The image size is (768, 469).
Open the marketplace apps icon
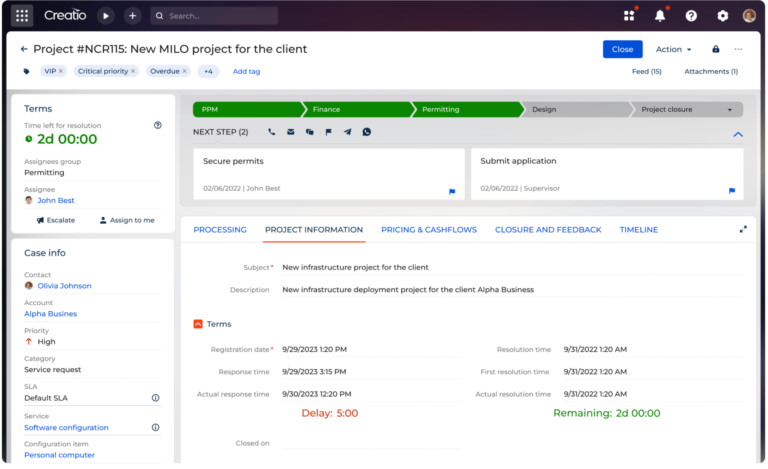[630, 15]
